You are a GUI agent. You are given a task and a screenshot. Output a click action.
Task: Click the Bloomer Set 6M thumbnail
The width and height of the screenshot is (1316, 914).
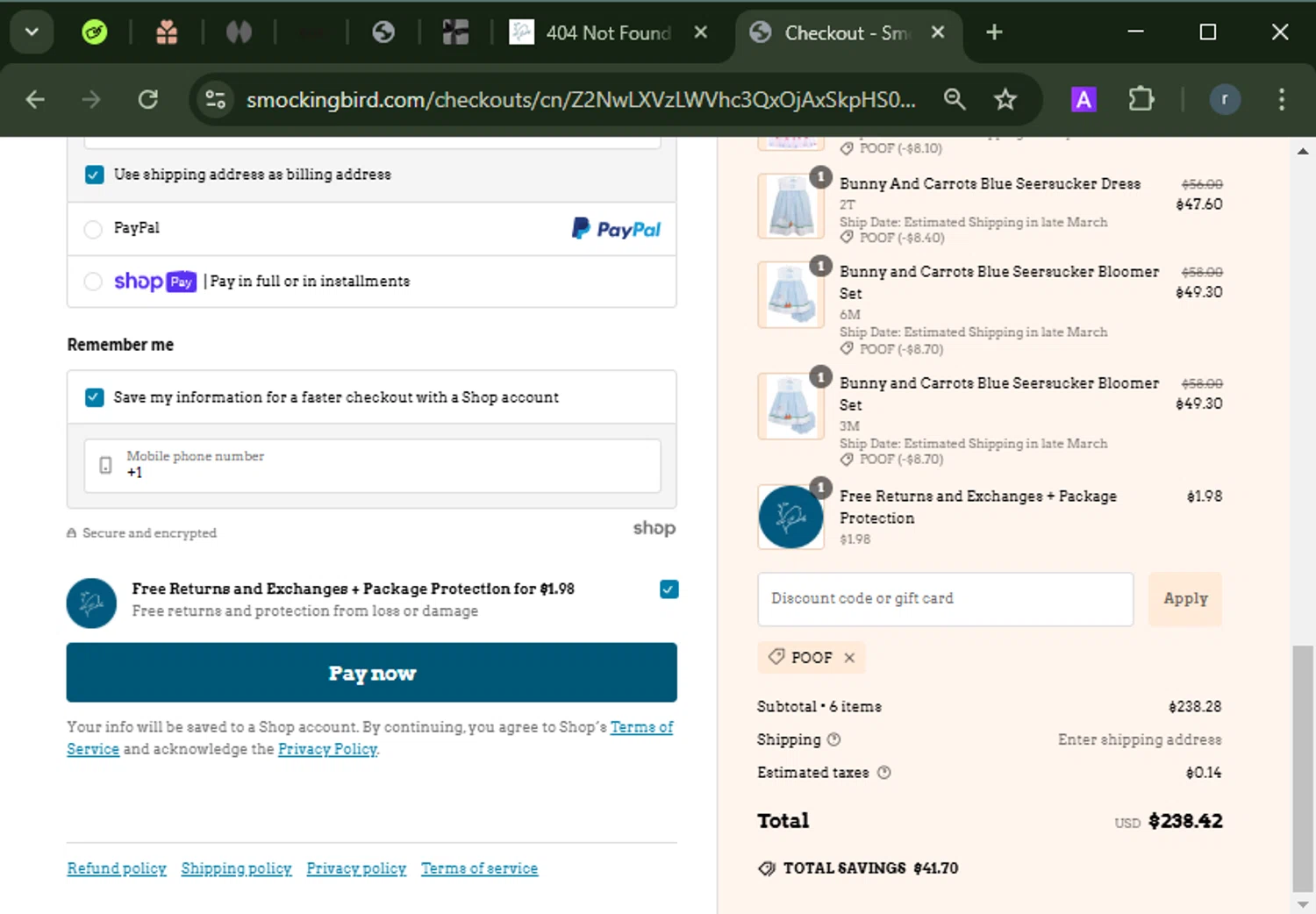point(790,295)
